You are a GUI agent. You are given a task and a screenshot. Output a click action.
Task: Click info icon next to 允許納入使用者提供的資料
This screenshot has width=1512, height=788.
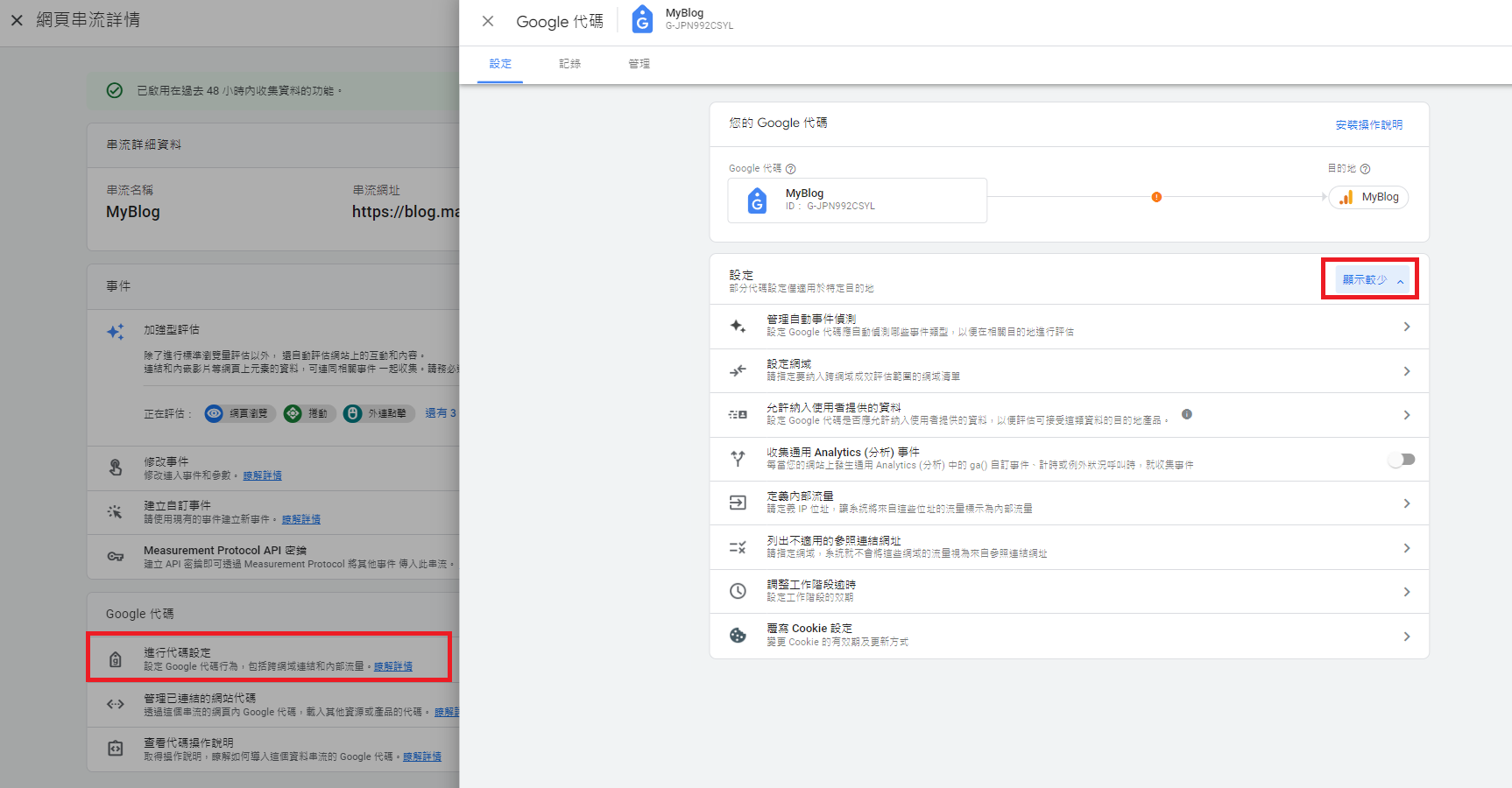tap(1186, 414)
